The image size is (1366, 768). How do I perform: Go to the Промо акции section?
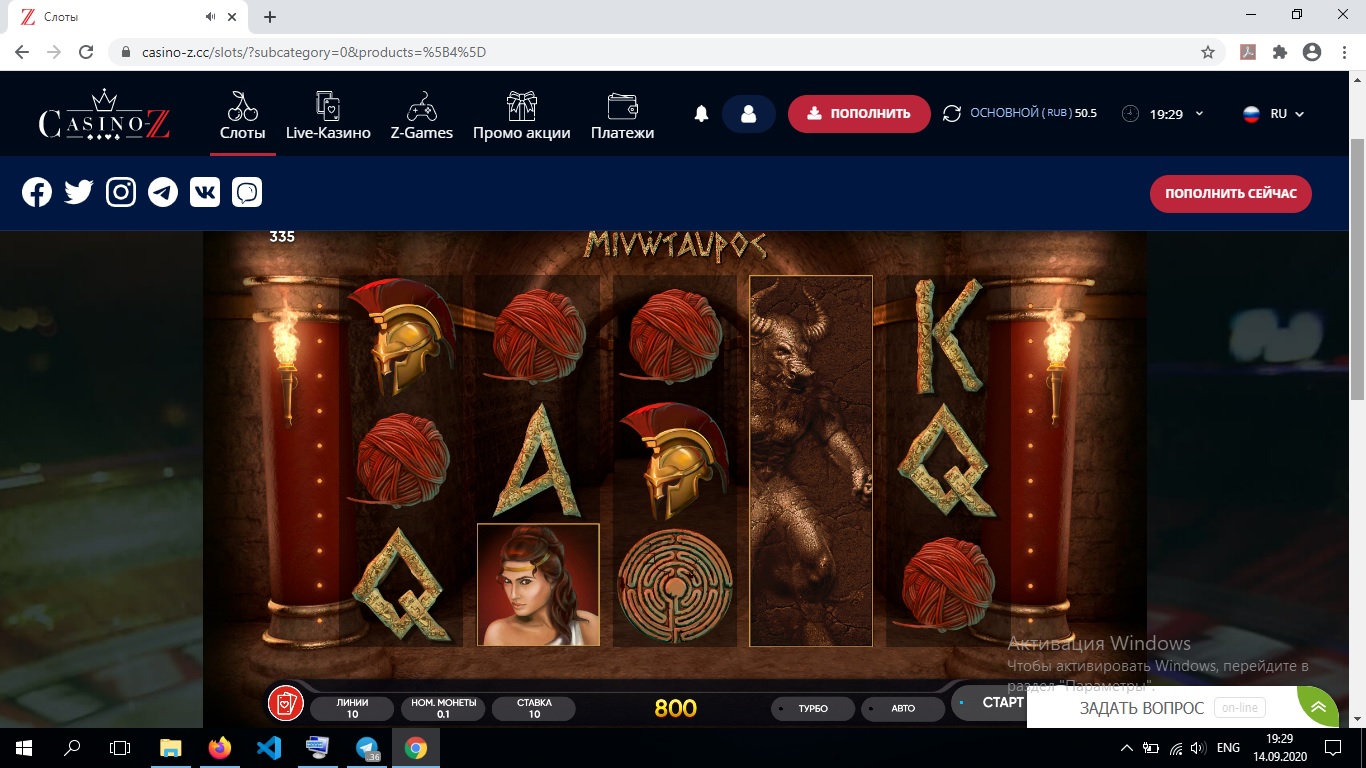521,116
